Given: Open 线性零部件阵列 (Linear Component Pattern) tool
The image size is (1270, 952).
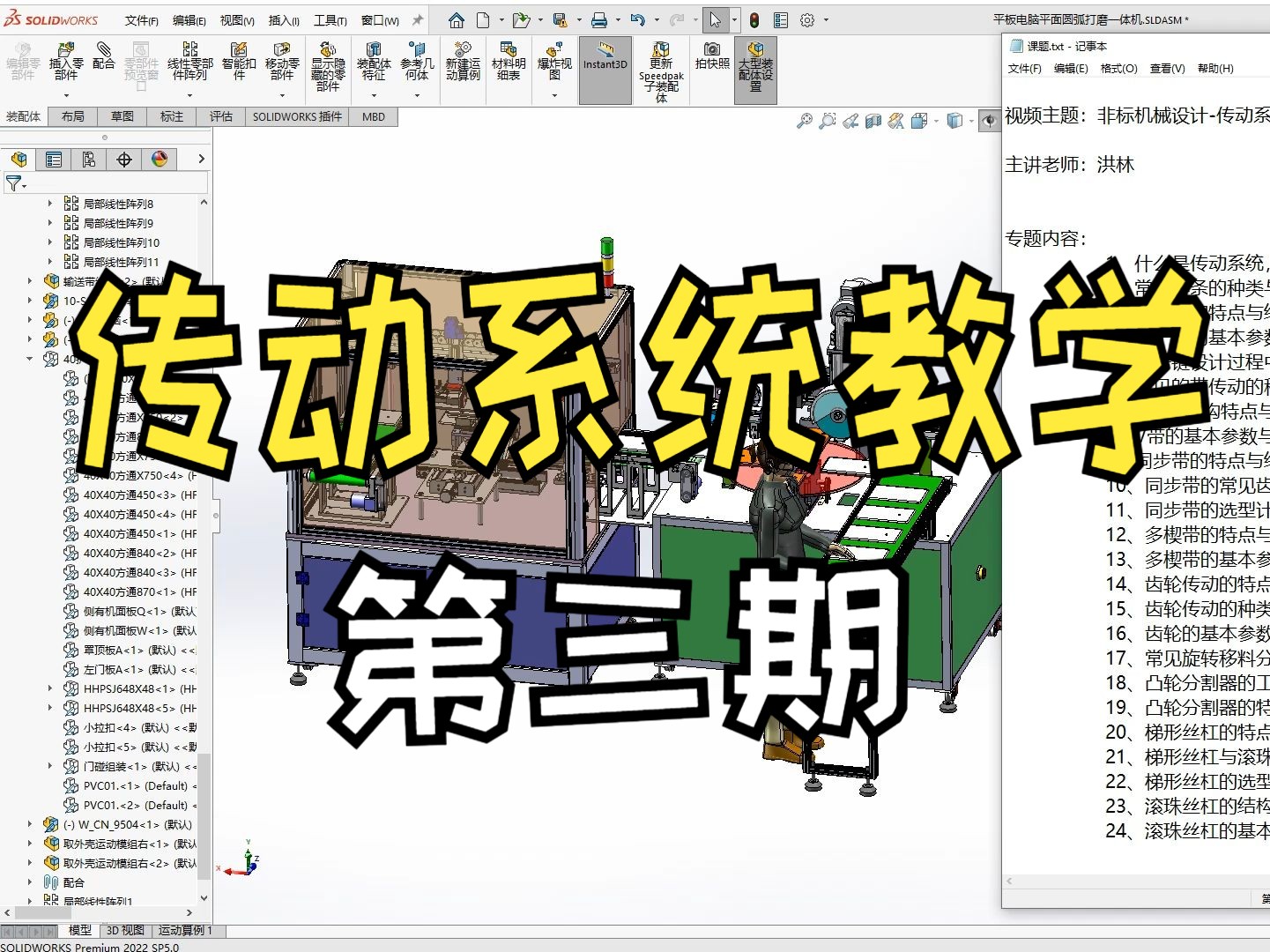Looking at the screenshot, I should (190, 62).
